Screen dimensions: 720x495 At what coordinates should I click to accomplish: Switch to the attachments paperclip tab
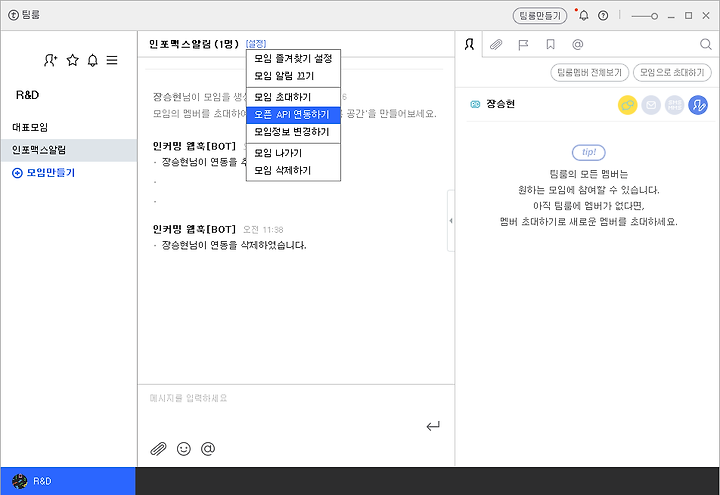point(496,44)
